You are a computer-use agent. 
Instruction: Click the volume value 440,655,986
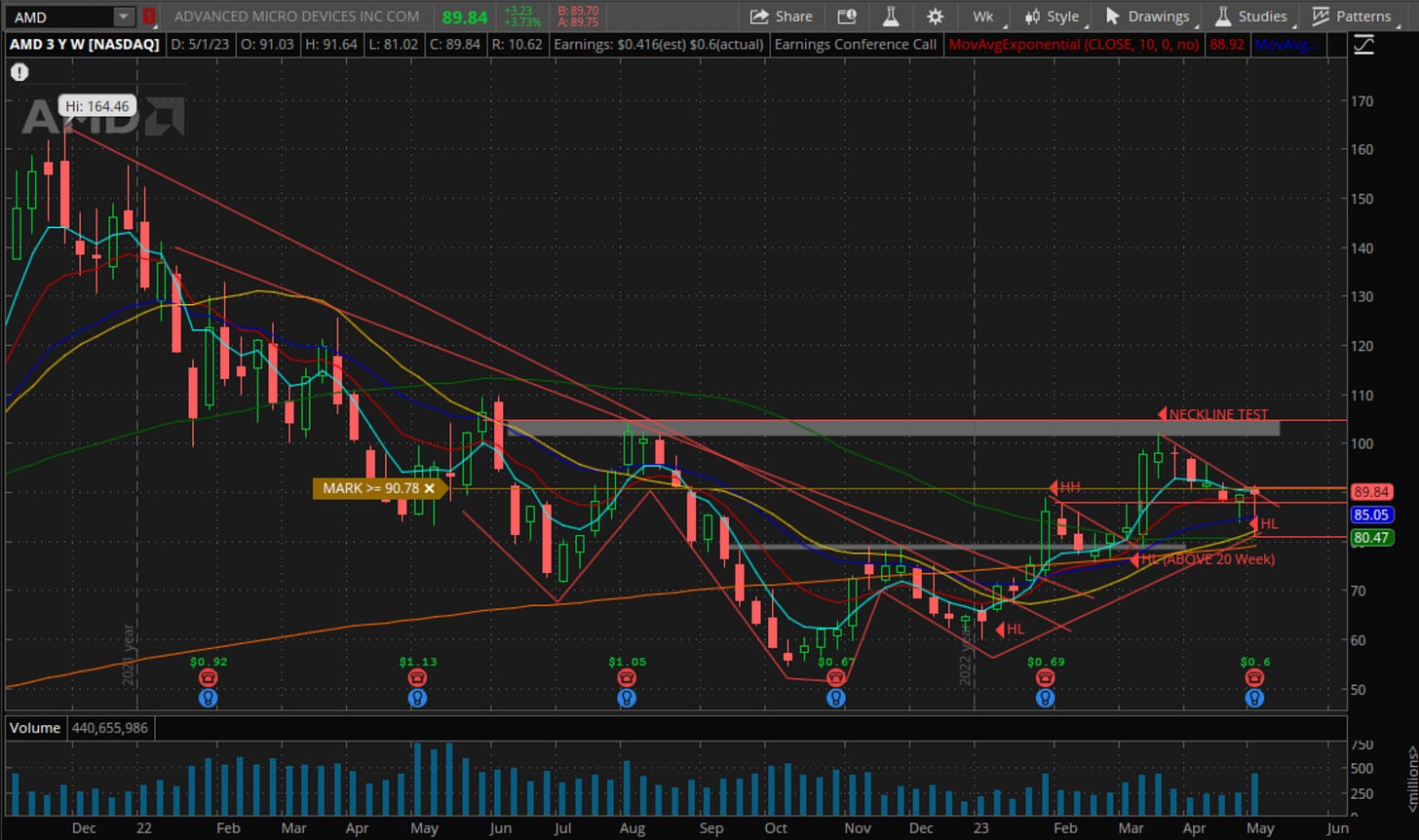click(112, 728)
